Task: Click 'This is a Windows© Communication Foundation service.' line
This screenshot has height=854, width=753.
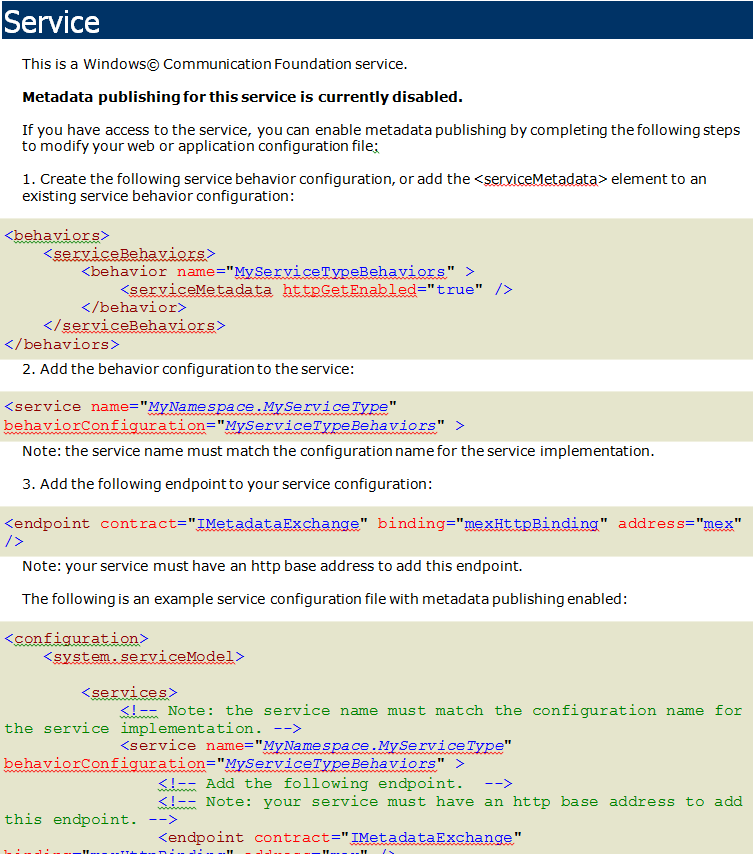Action: 215,64
